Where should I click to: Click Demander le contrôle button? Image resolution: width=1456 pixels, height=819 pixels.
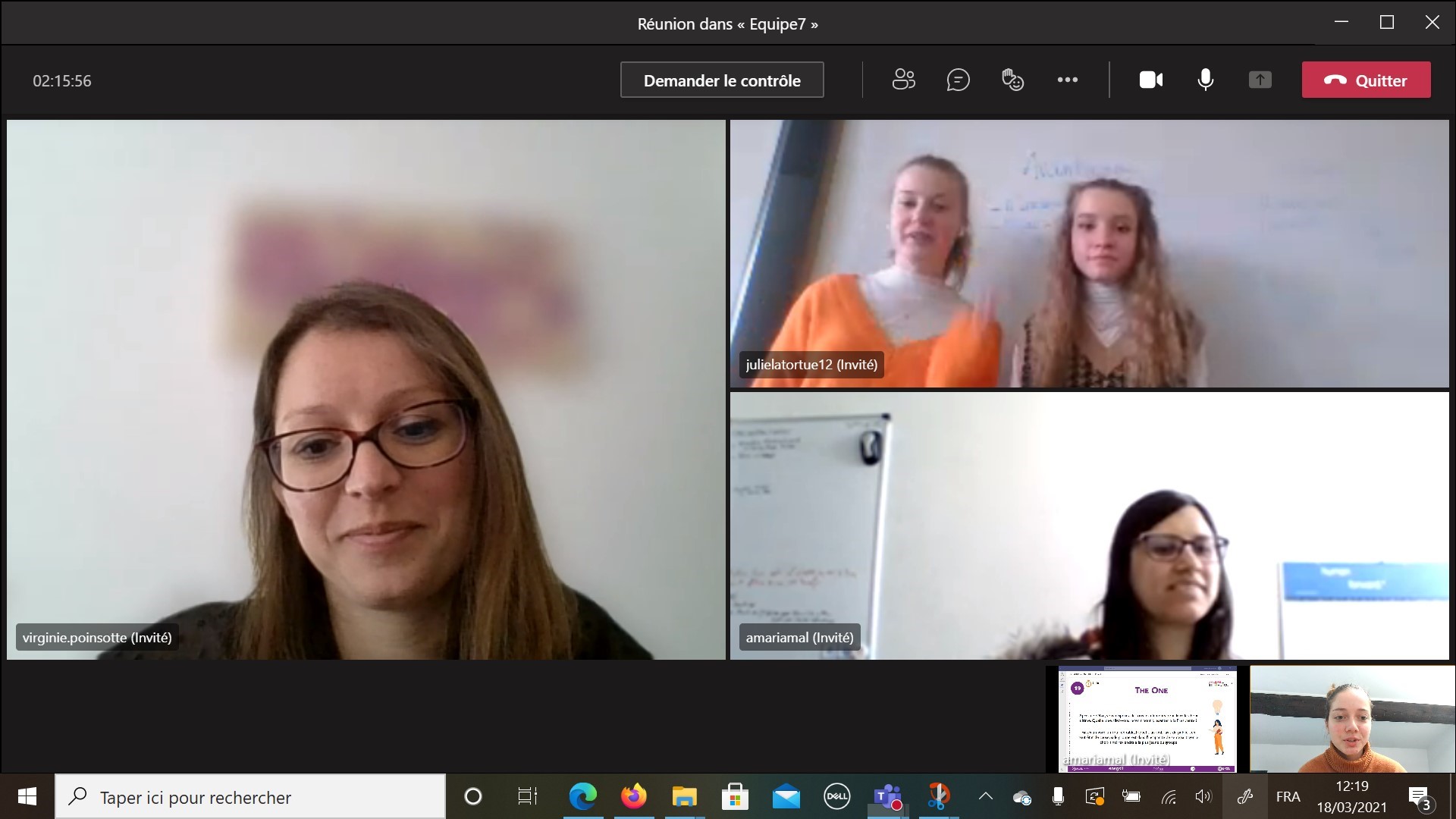tap(722, 80)
